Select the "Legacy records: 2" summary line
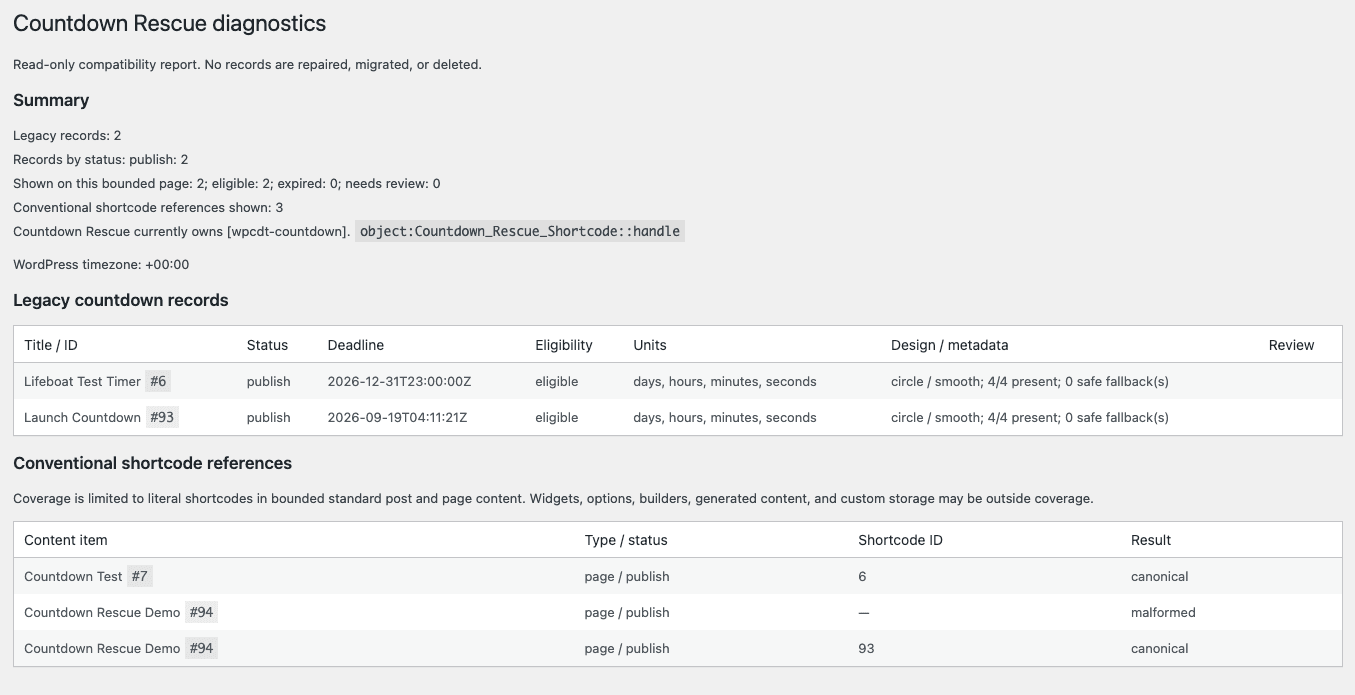 tap(67, 135)
